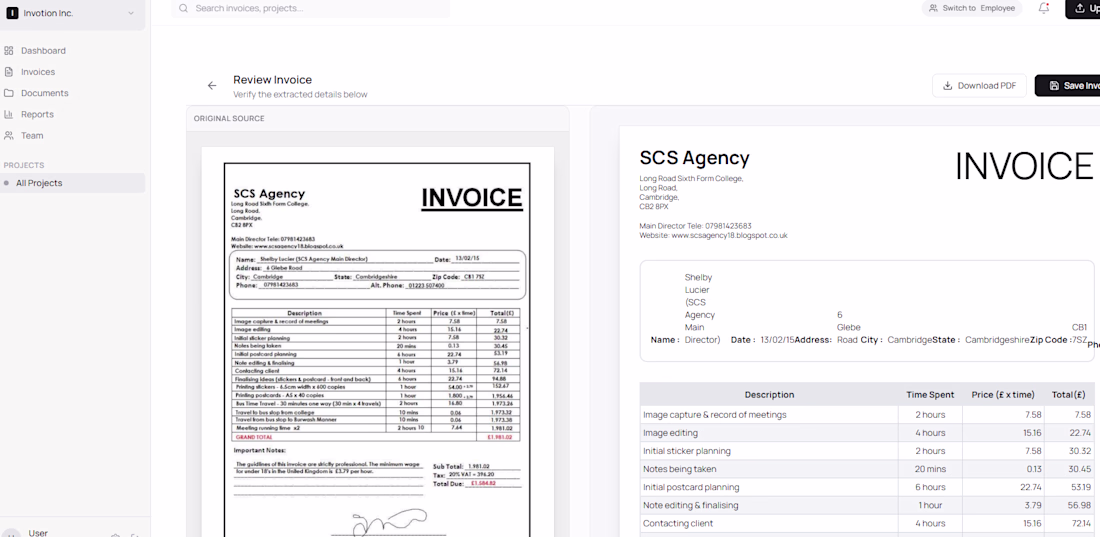Click the Save Invoice button
Image resolution: width=1100 pixels, height=537 pixels.
pyautogui.click(x=1067, y=86)
